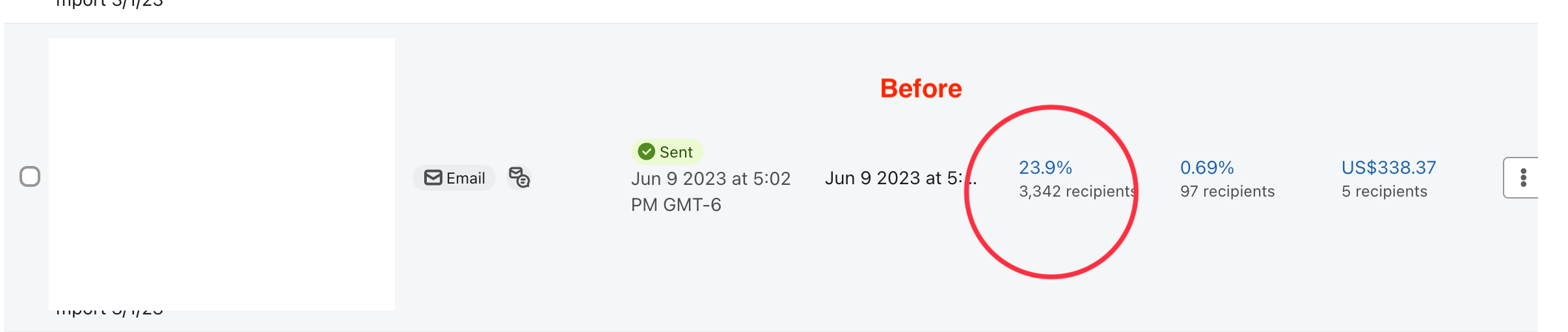
Task: Open the US$338.37 revenue link
Action: click(x=1388, y=168)
